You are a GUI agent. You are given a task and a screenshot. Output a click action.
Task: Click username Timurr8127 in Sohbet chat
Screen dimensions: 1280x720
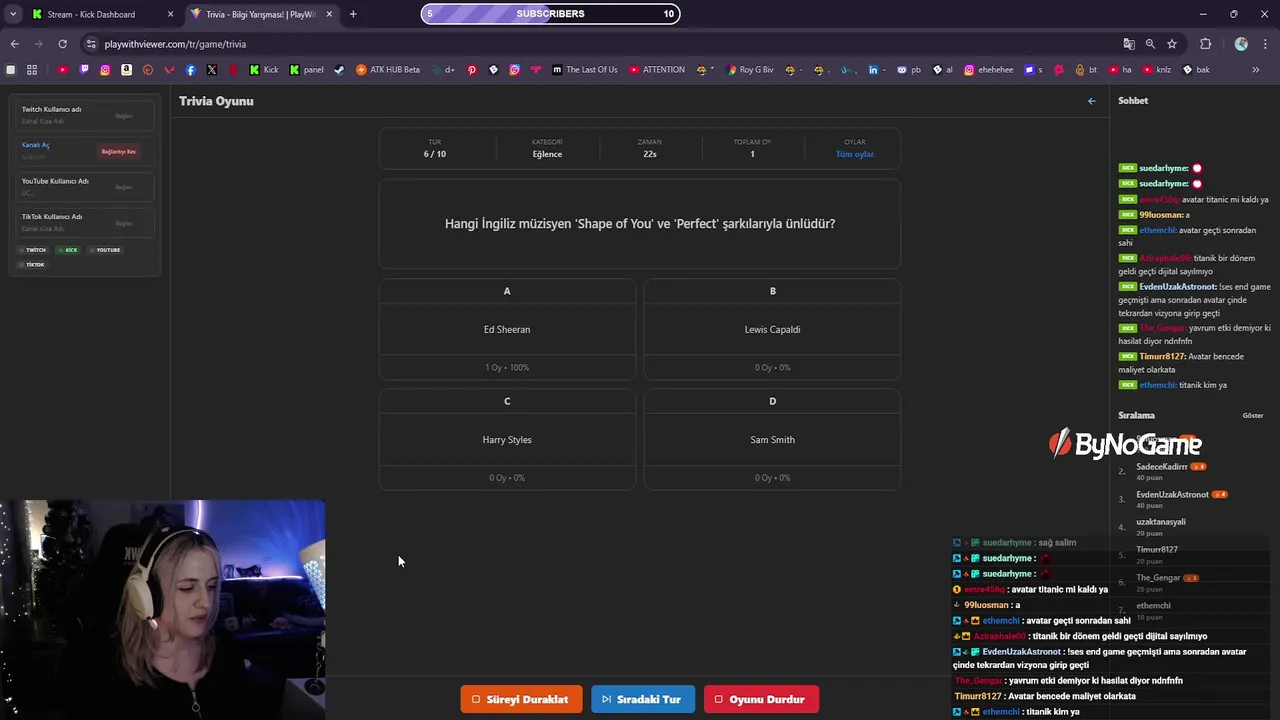point(1161,356)
